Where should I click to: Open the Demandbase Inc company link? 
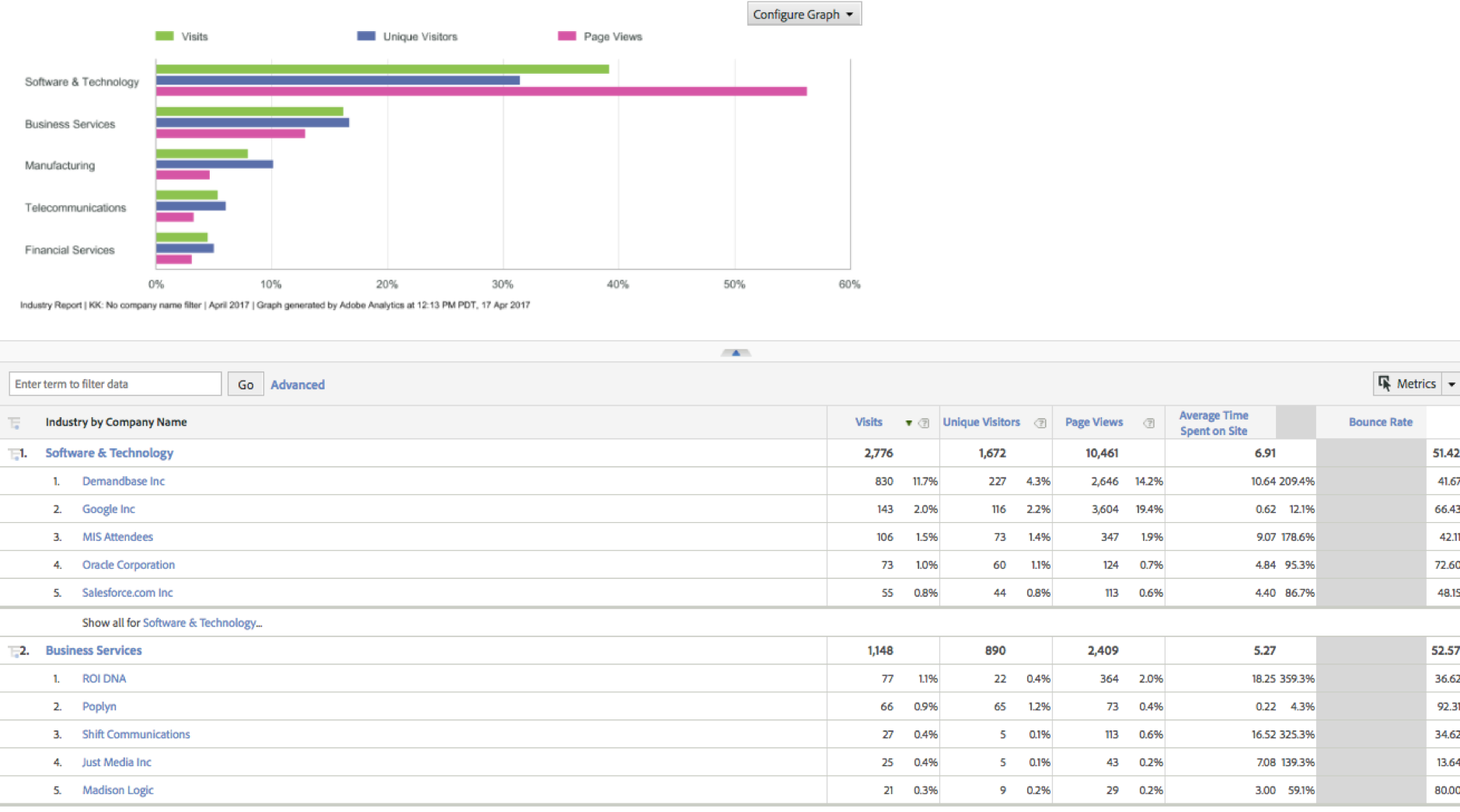click(x=124, y=481)
